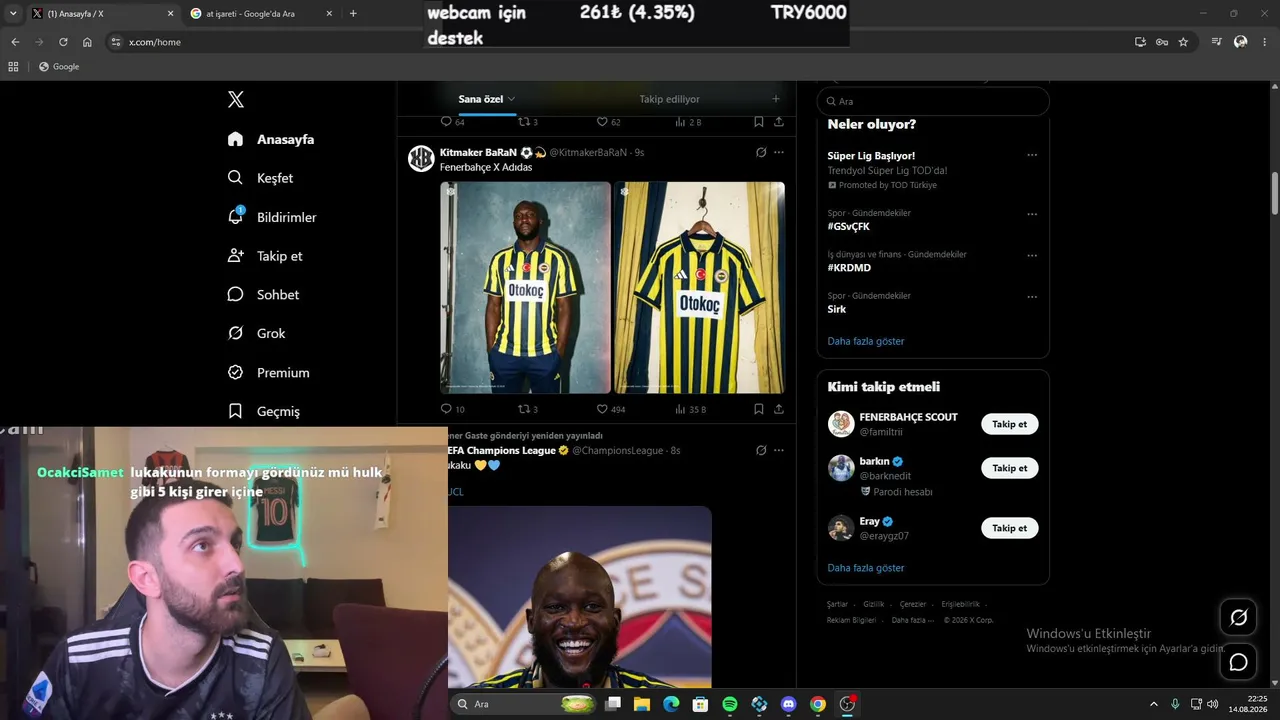This screenshot has width=1280, height=720.
Task: Install app icon in address bar
Action: (1140, 42)
